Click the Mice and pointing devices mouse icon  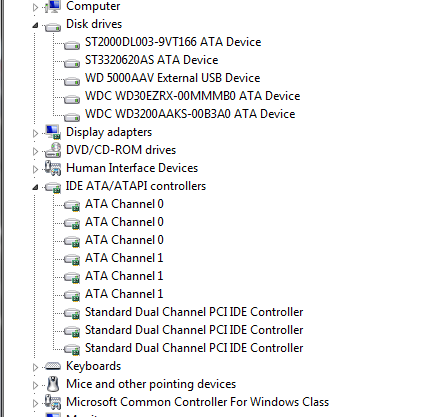click(53, 384)
